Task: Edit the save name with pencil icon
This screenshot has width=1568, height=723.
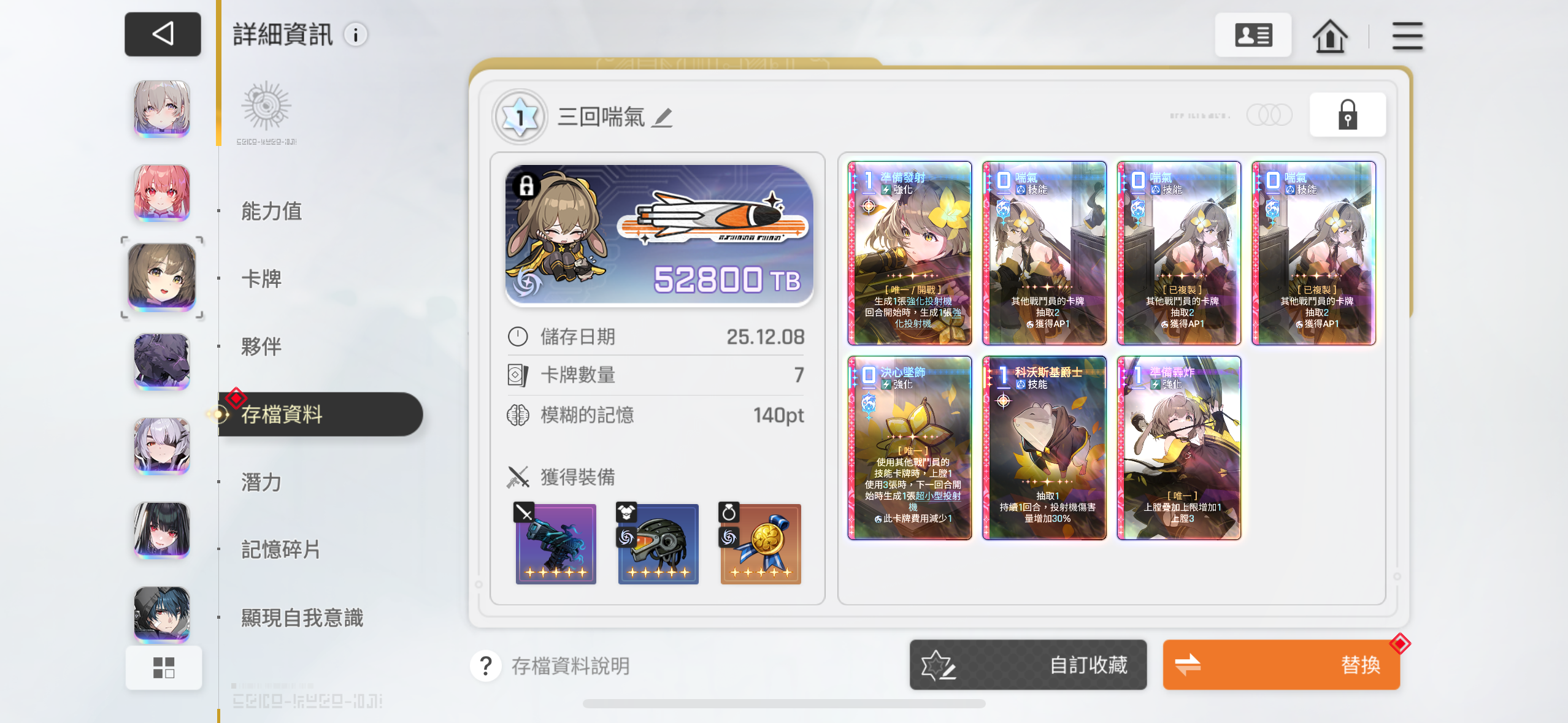Action: click(663, 117)
